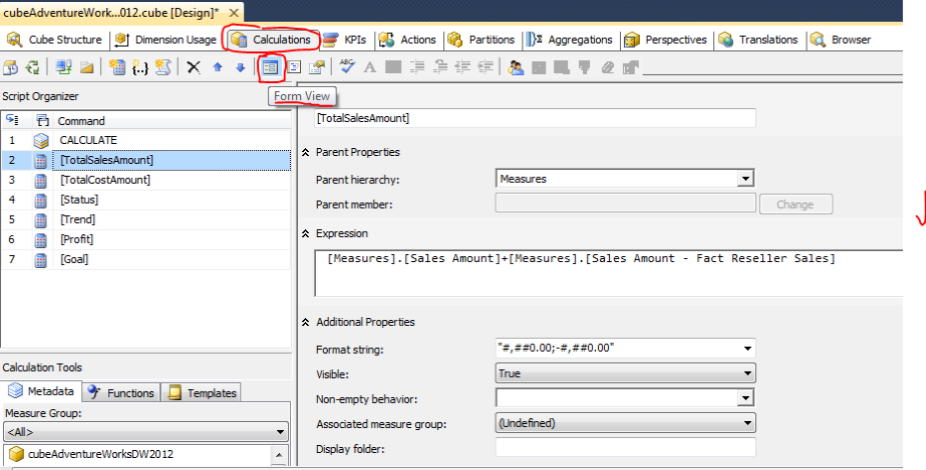The image size is (926, 470).
Task: Click the Parent member text field
Action: pos(625,204)
